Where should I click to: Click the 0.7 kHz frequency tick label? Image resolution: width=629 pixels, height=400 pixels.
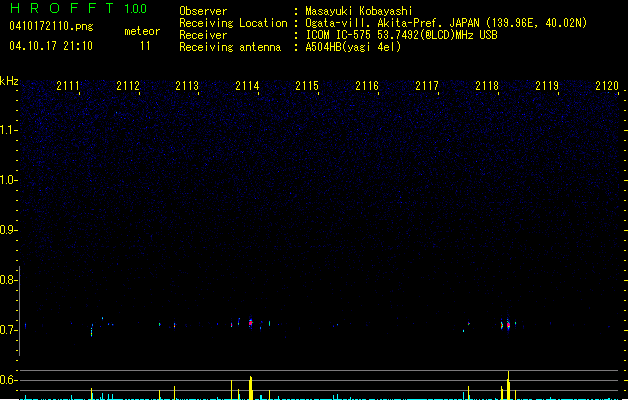[8, 330]
